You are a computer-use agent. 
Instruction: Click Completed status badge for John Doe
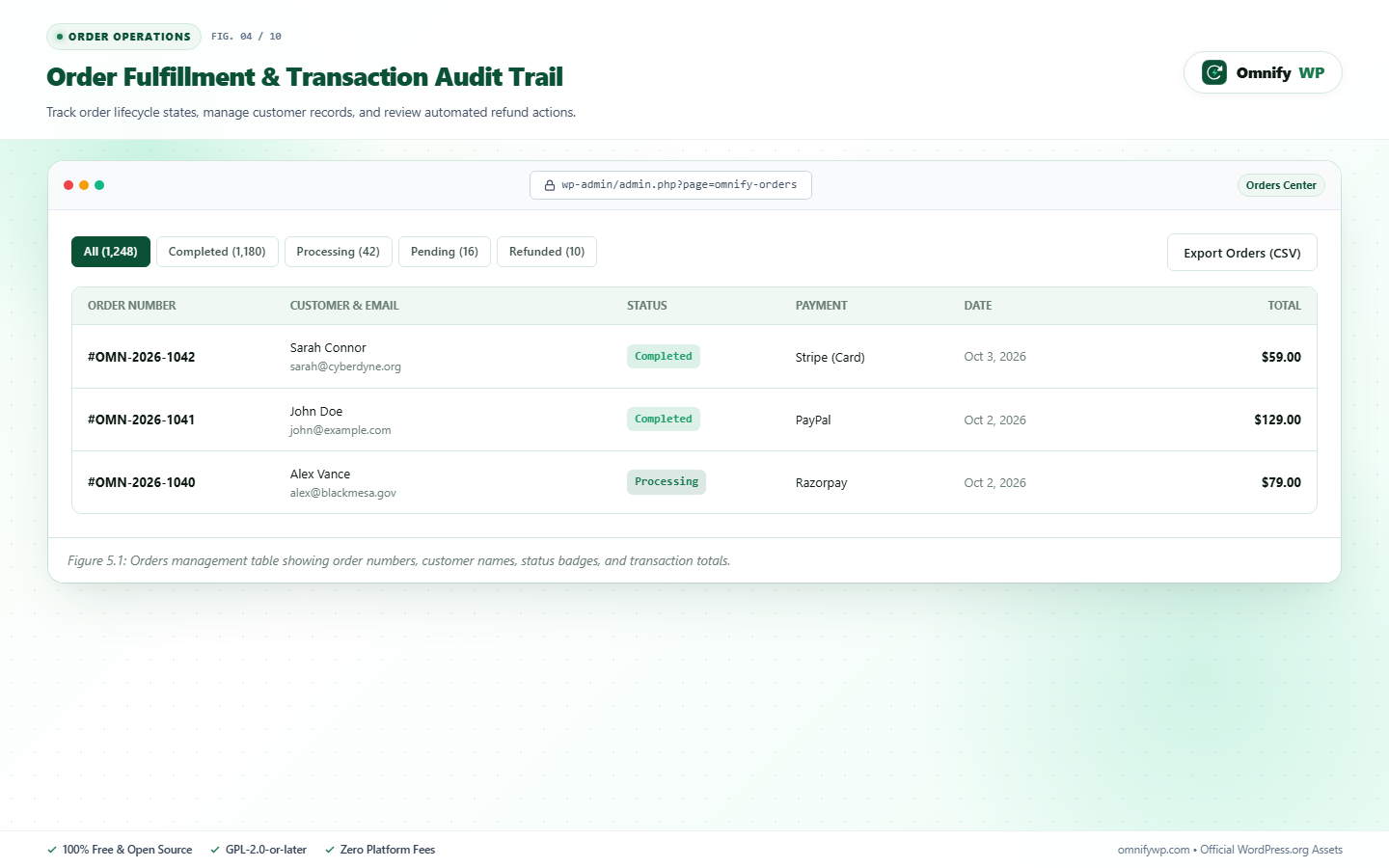(664, 419)
